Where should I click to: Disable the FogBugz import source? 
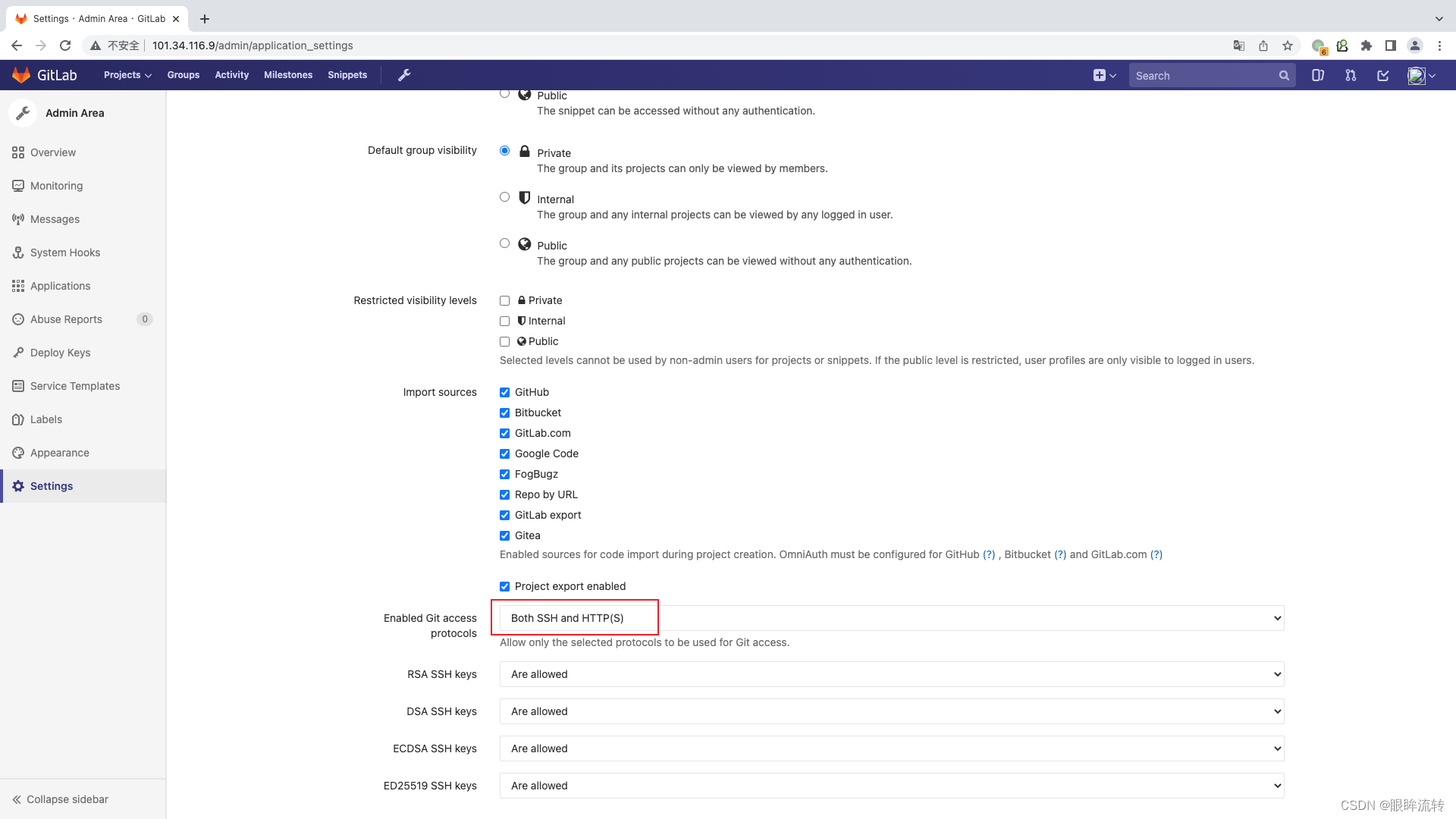pos(504,474)
